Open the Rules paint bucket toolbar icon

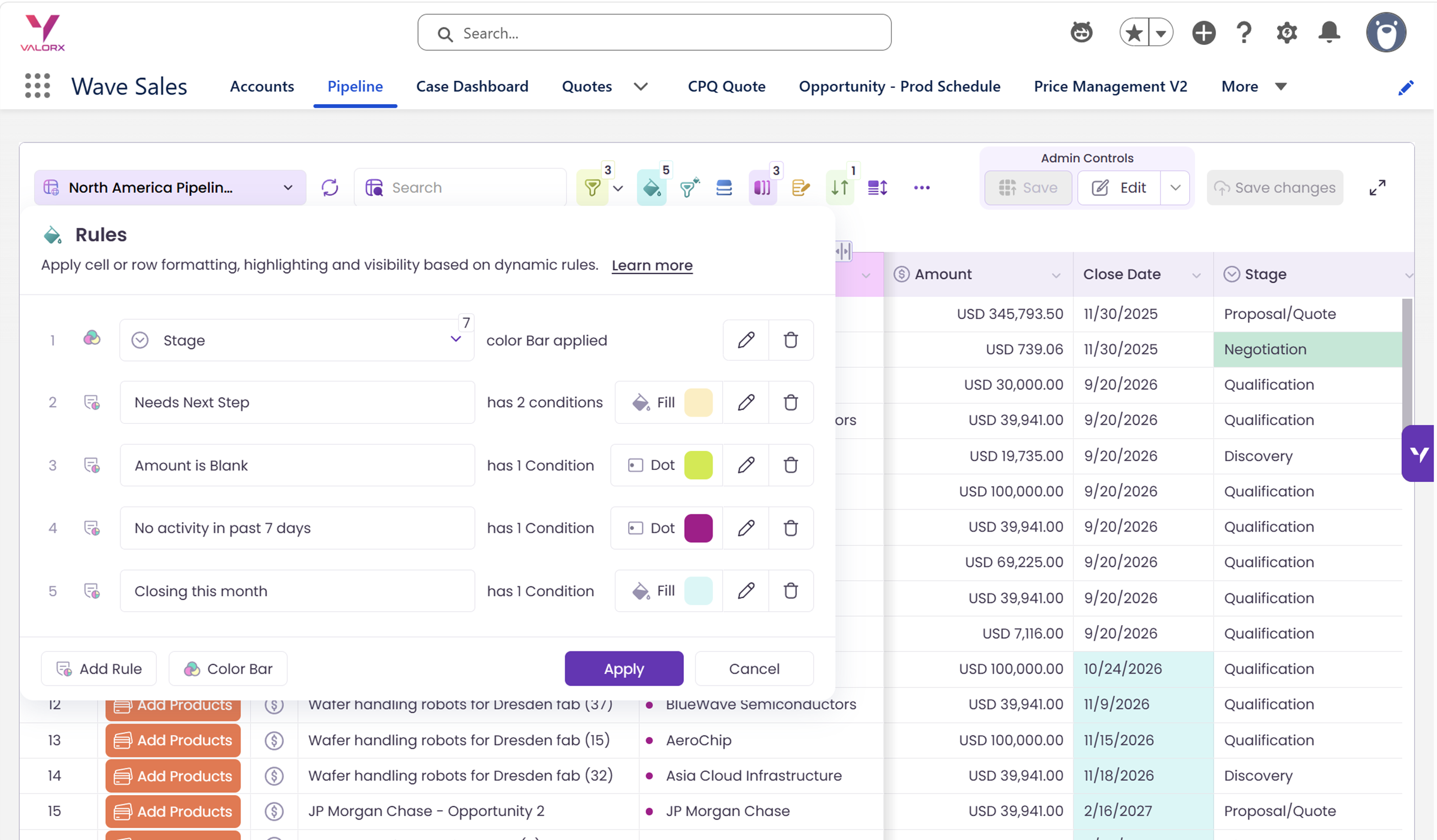(x=651, y=188)
